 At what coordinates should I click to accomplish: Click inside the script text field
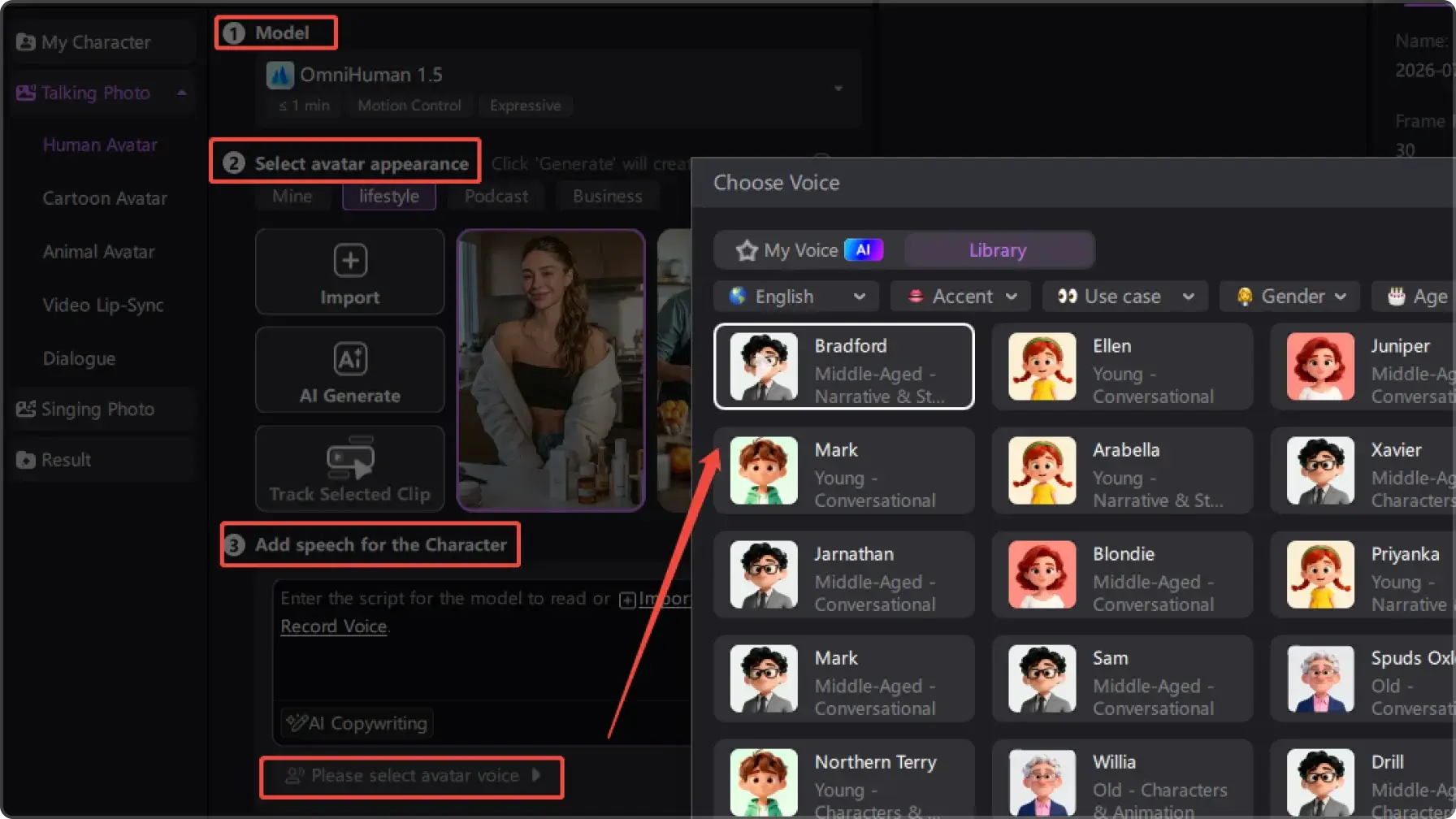pyautogui.click(x=483, y=662)
